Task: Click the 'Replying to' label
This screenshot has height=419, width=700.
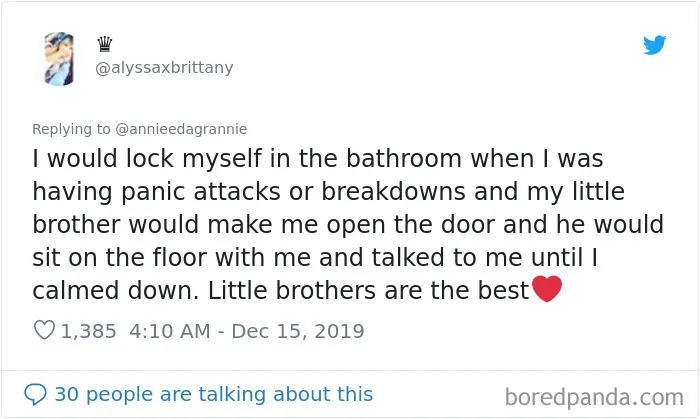Action: [x=71, y=129]
